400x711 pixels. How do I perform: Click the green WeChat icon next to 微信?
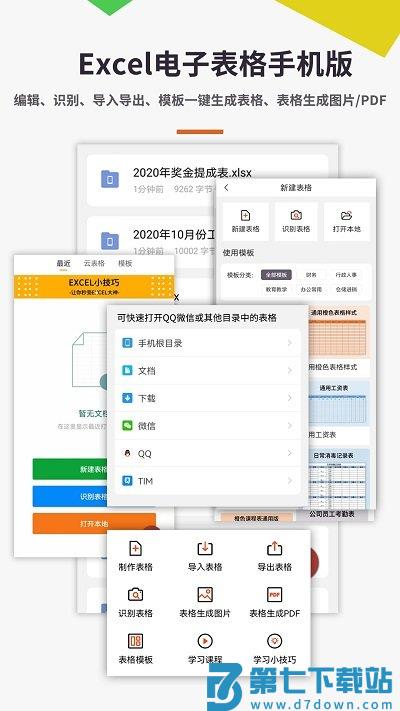tap(127, 426)
